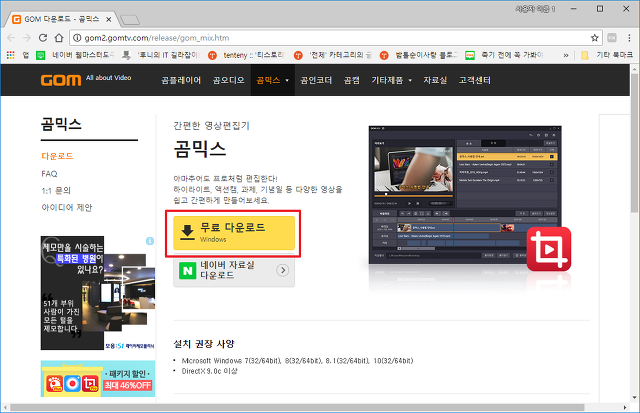
Task: Open 곰인코더 in the navigation
Action: (x=316, y=80)
